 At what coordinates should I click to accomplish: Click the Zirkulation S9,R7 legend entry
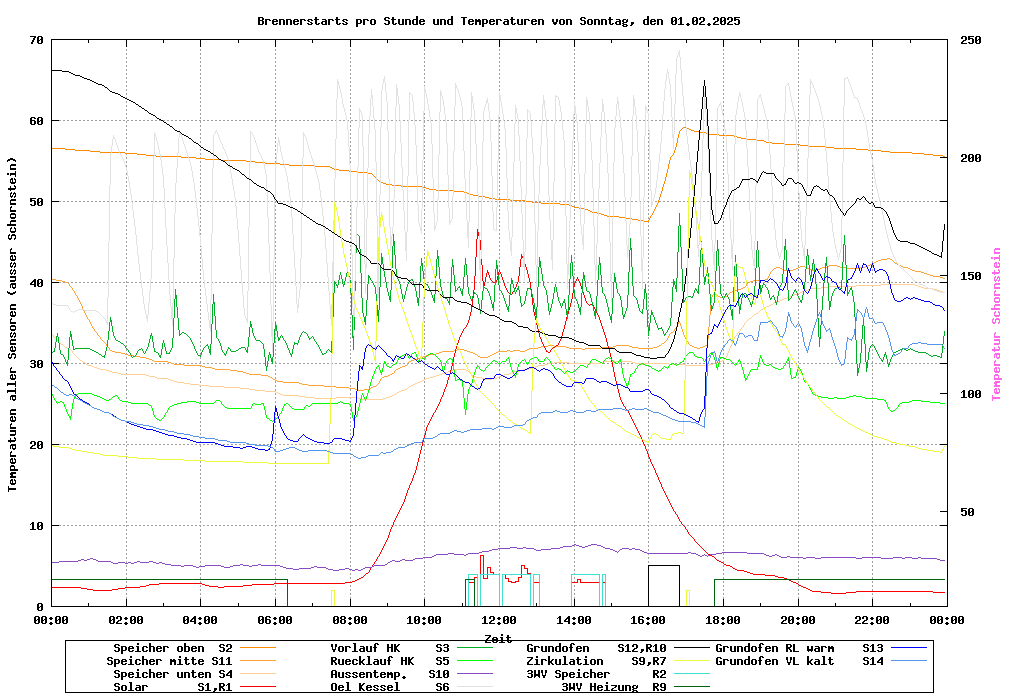[596, 661]
